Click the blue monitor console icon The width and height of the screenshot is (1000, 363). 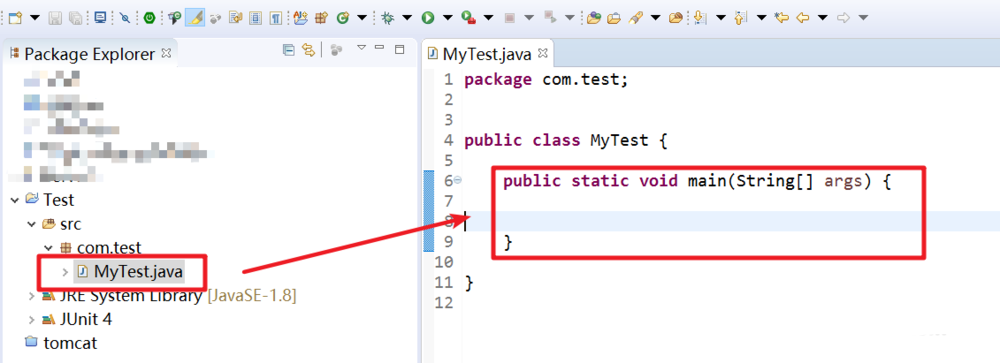[x=100, y=18]
